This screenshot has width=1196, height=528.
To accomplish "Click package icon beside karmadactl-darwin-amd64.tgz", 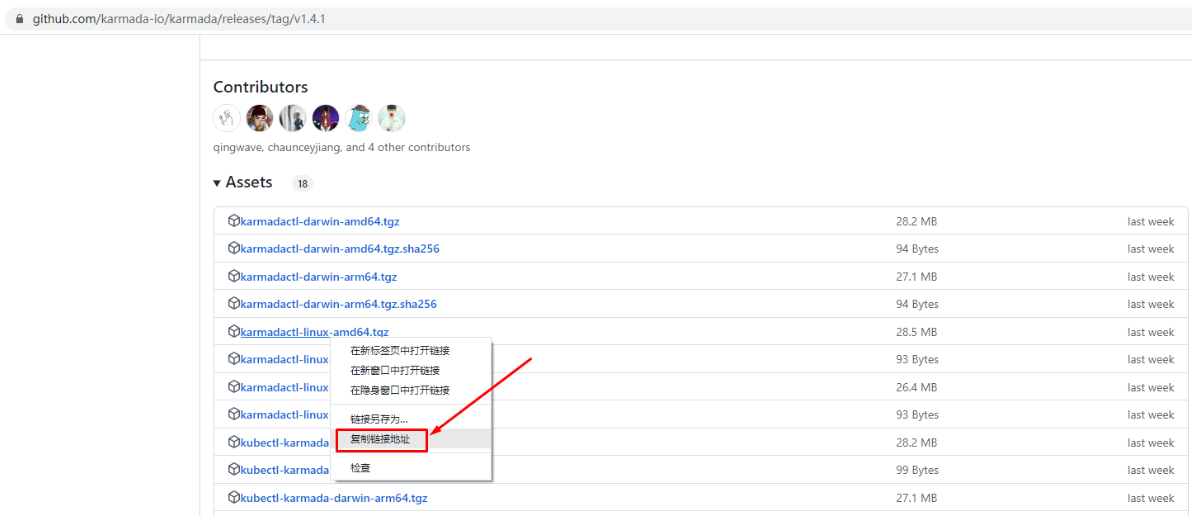I will [x=233, y=221].
